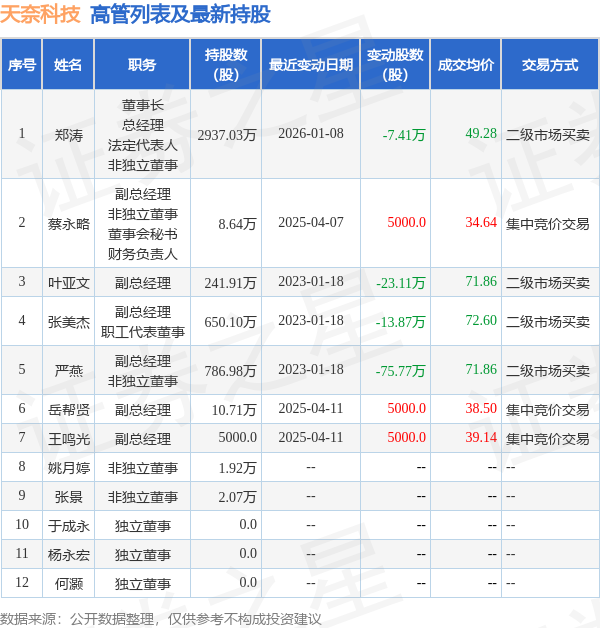The image size is (600, 628).
Task: Click 蔡永略's change value 5000.0
Action: (x=407, y=222)
